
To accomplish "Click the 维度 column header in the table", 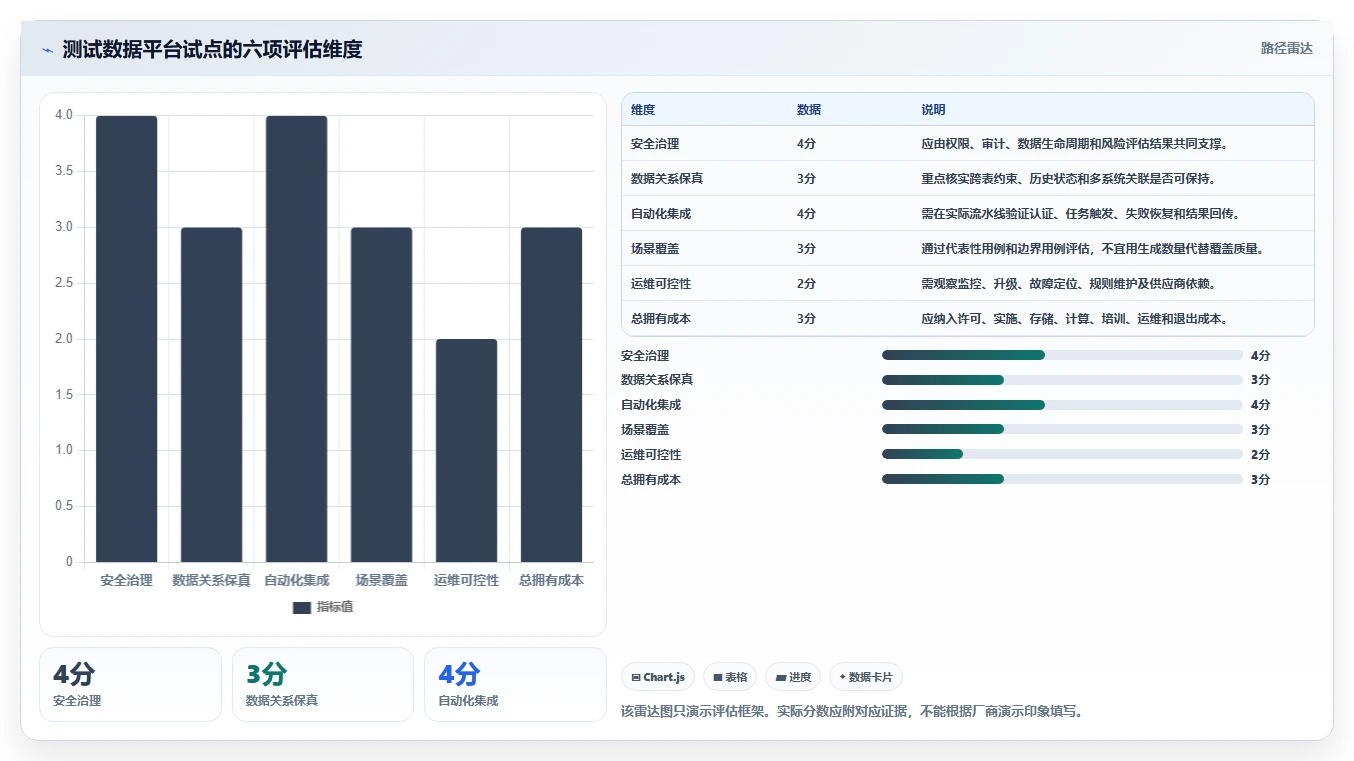I will click(643, 110).
